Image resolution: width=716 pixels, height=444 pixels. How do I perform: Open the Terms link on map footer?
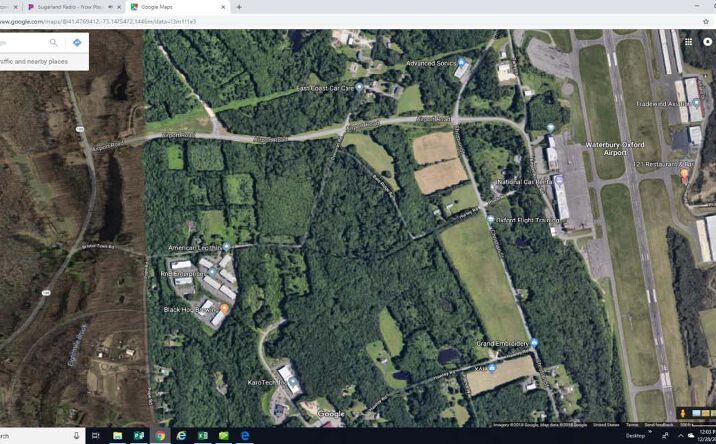tap(632, 425)
